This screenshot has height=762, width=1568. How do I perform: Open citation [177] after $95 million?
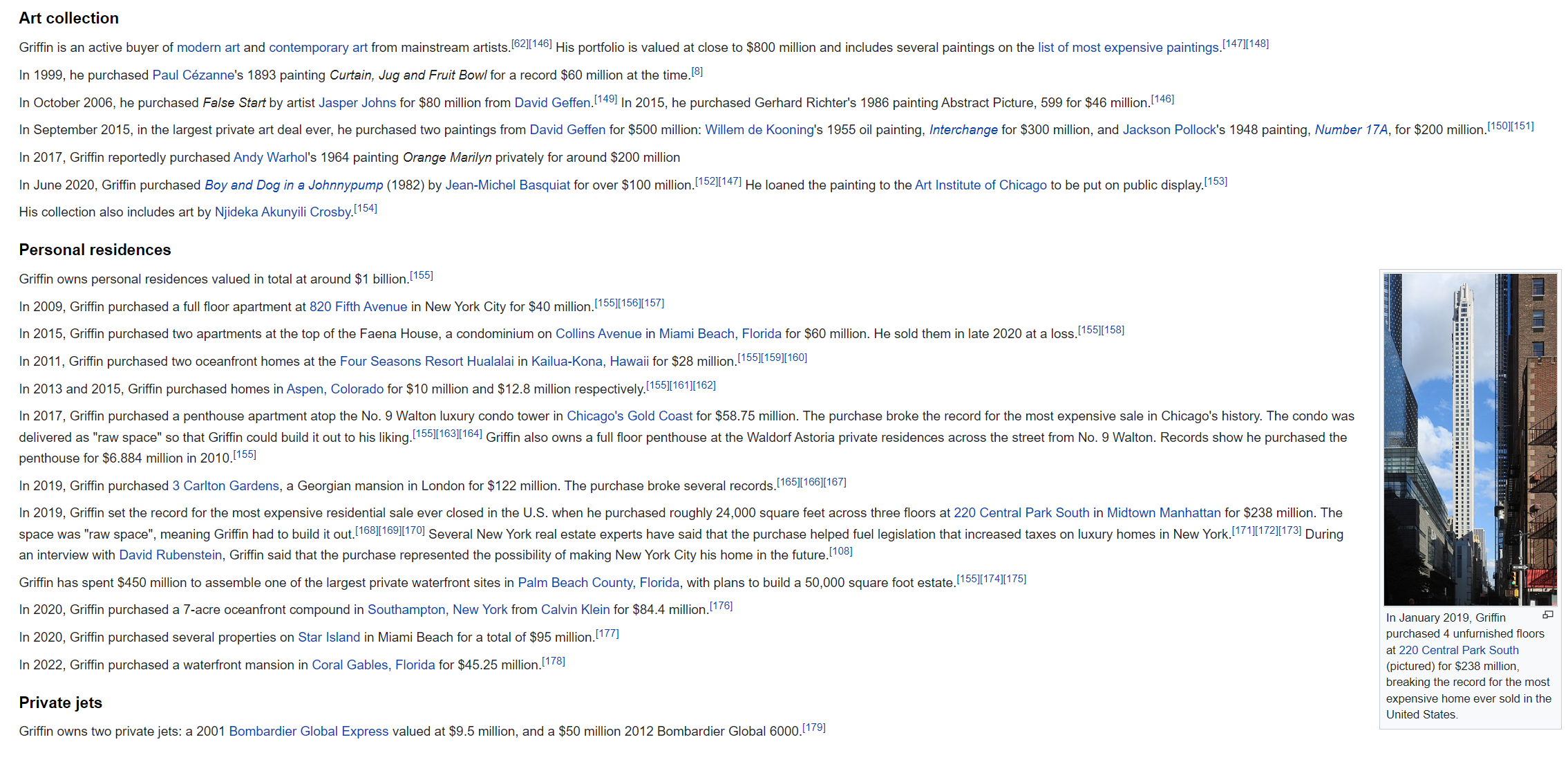[607, 634]
